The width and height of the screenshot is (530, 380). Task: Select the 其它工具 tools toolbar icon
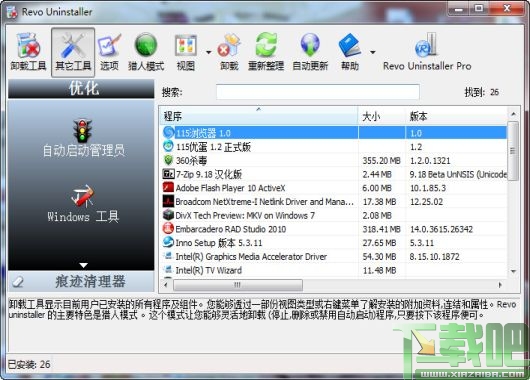(x=73, y=52)
